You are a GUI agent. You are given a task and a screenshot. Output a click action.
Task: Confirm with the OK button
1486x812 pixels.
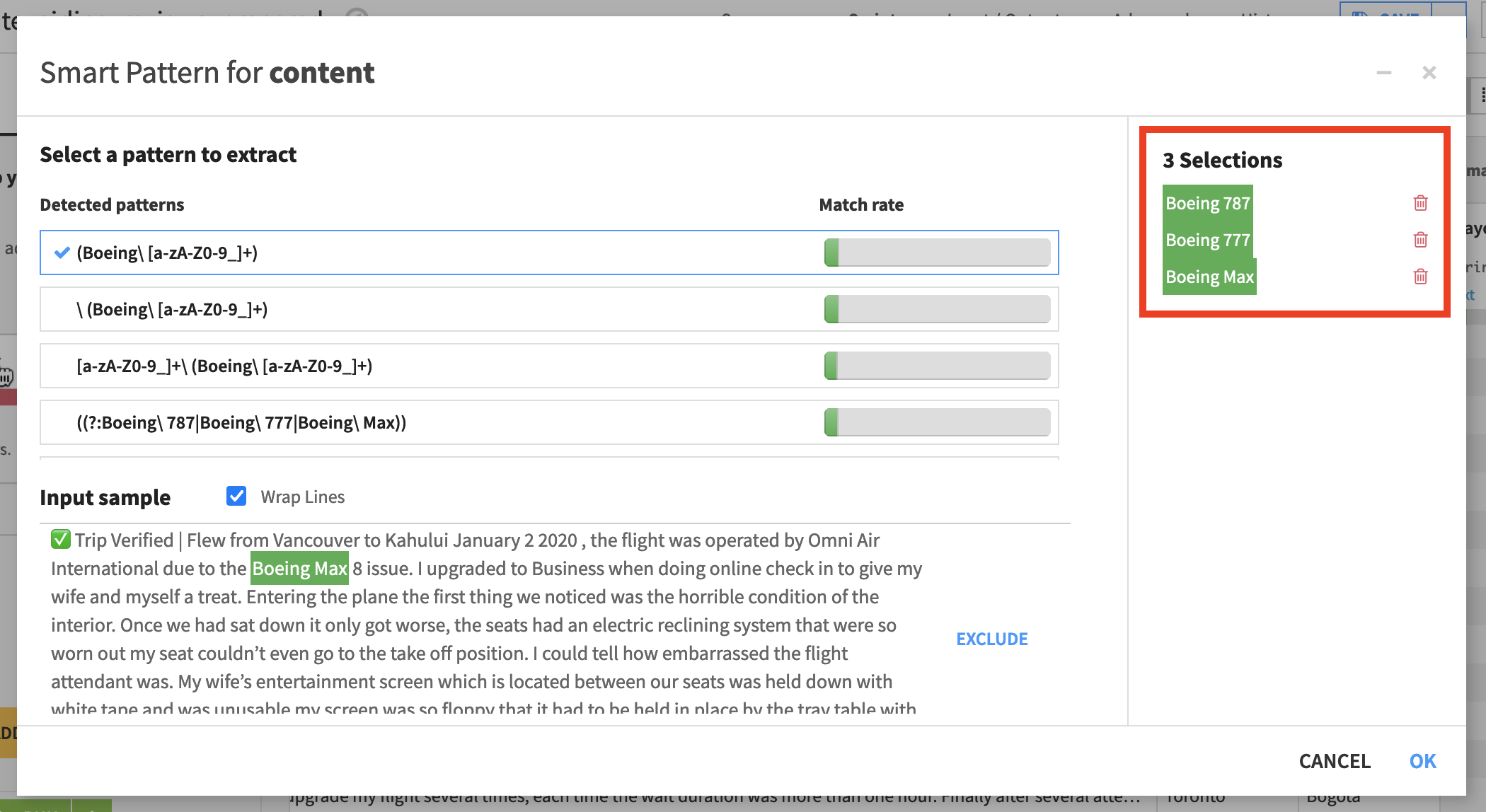click(x=1422, y=761)
